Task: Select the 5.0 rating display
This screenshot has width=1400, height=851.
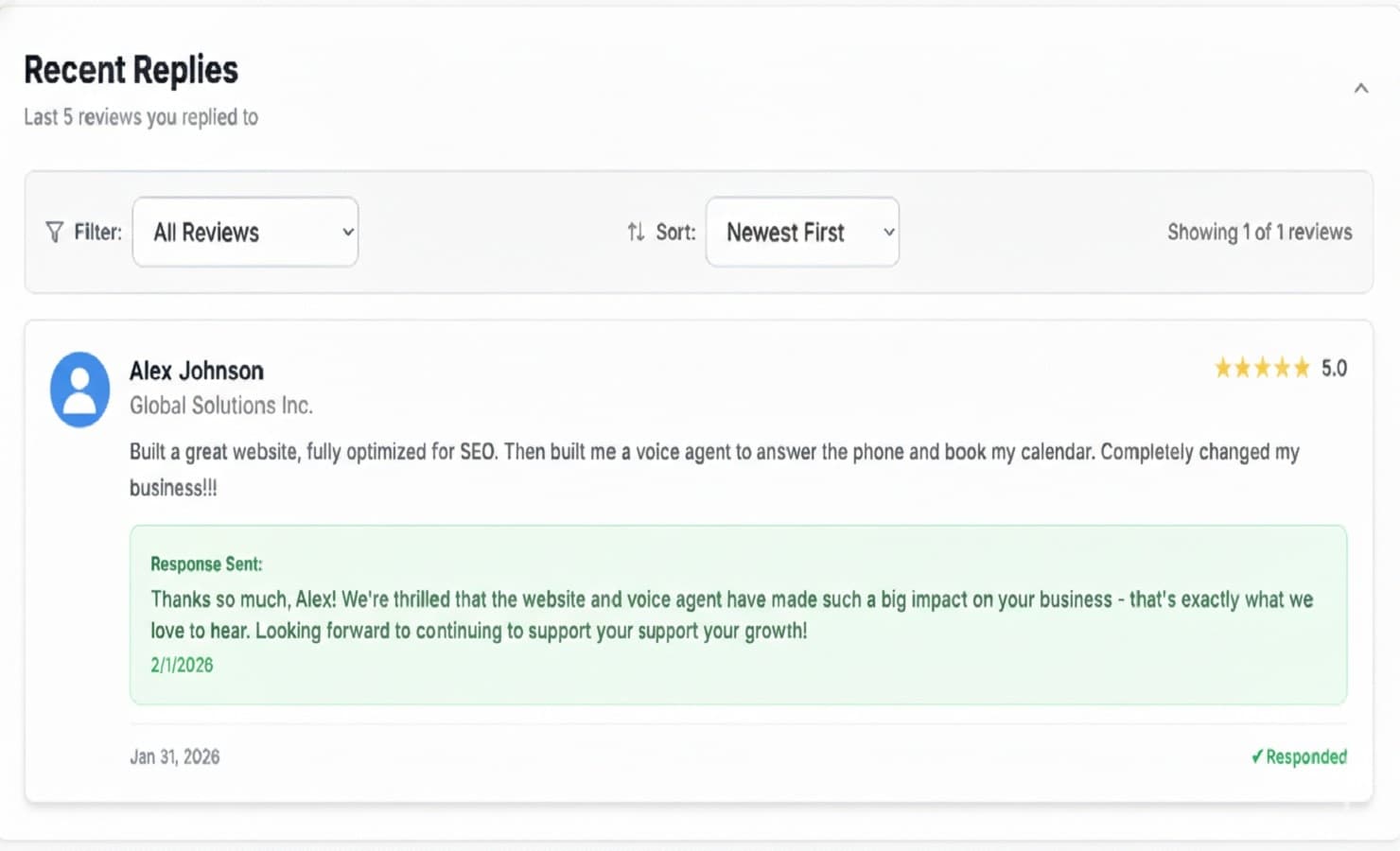Action: 1335,368
